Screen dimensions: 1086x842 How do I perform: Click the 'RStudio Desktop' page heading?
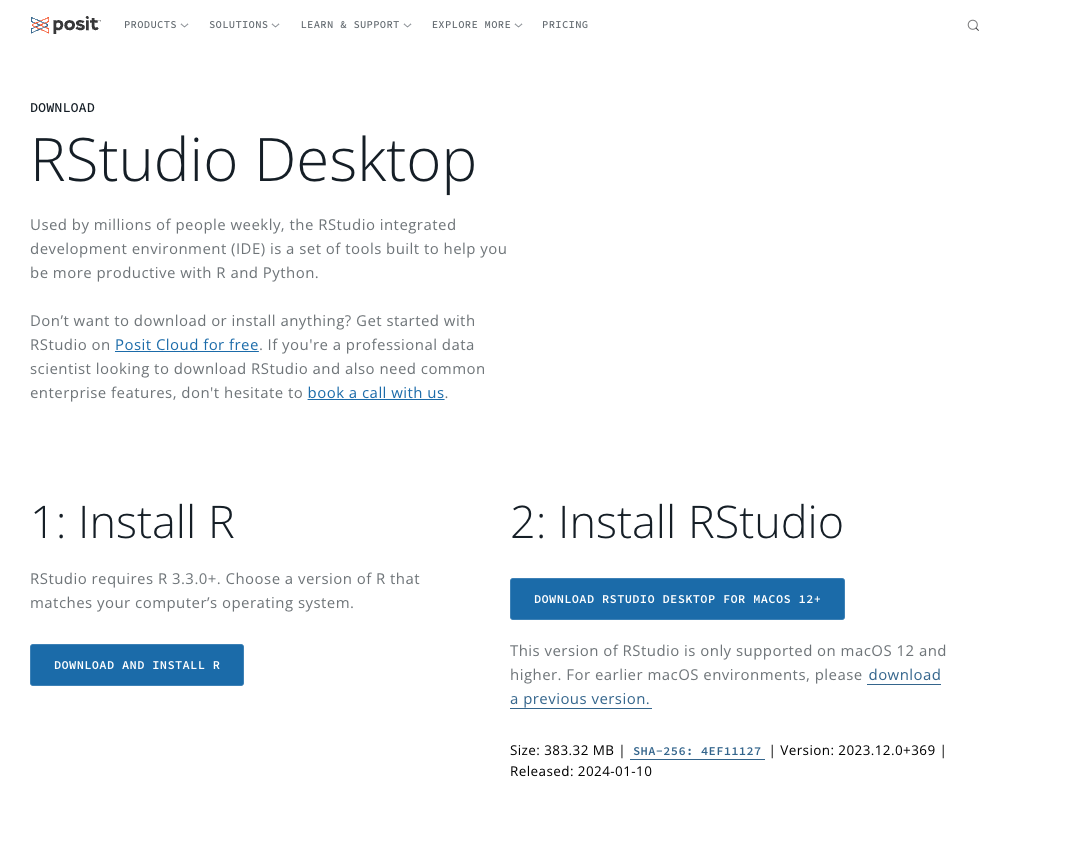click(253, 160)
